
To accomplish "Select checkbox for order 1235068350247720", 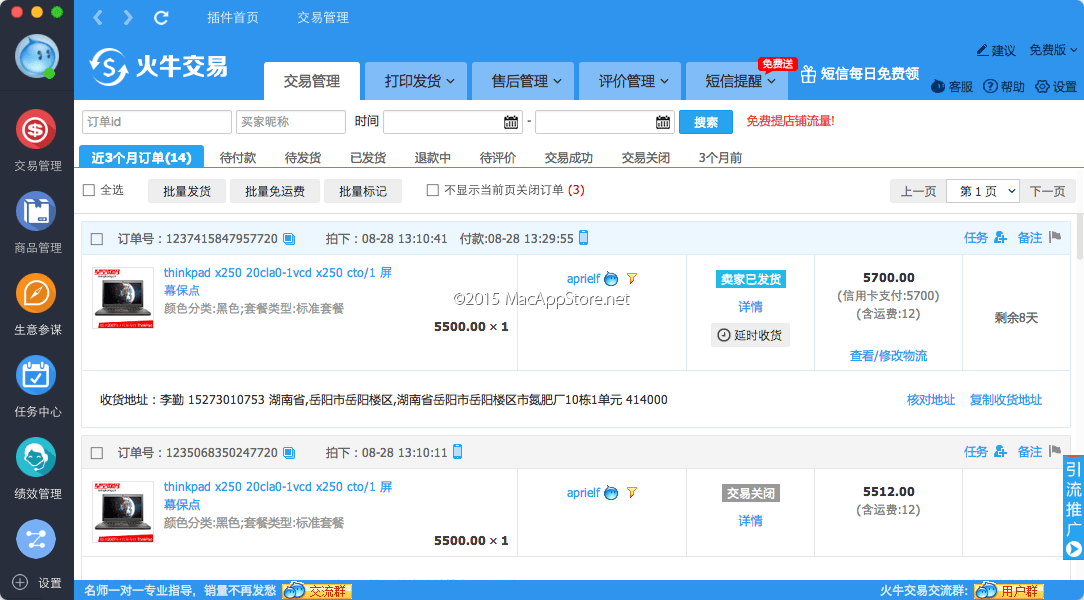I will point(97,453).
